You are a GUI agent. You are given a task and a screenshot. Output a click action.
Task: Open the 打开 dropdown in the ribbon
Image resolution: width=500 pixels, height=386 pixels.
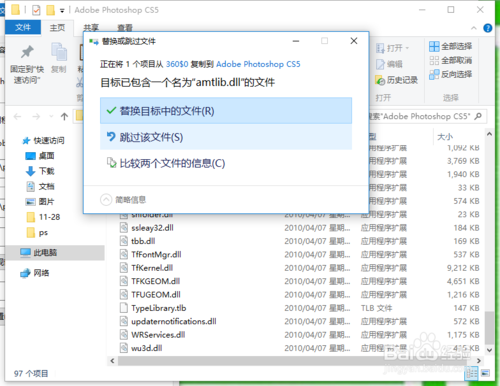point(392,48)
